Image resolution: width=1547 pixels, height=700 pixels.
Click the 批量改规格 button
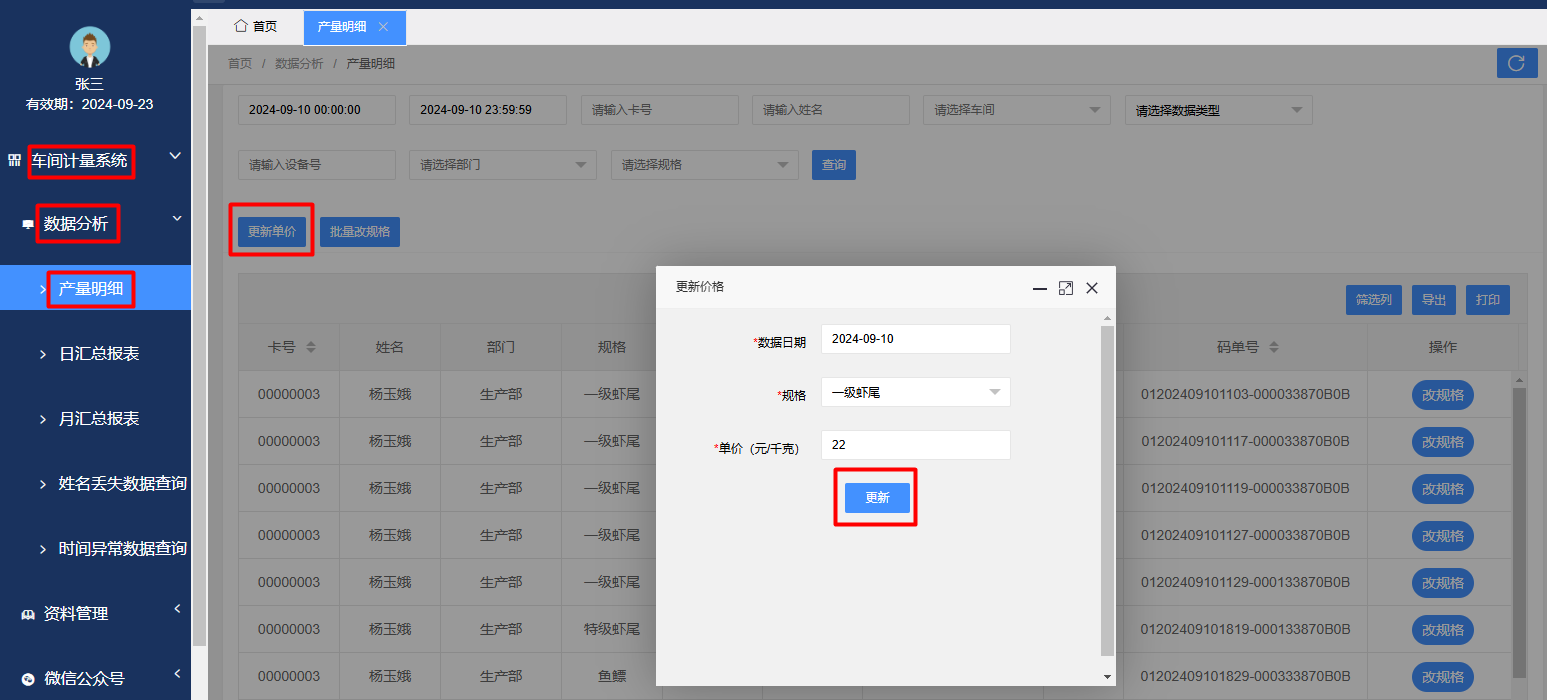point(360,231)
